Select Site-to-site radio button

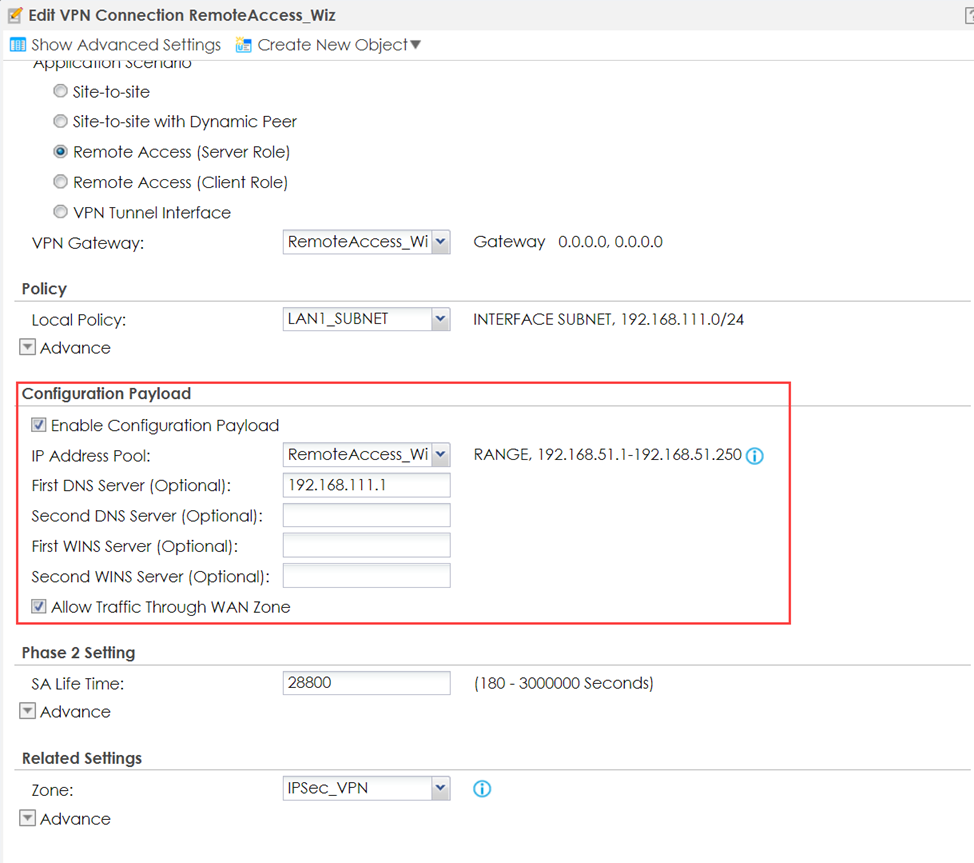point(61,92)
